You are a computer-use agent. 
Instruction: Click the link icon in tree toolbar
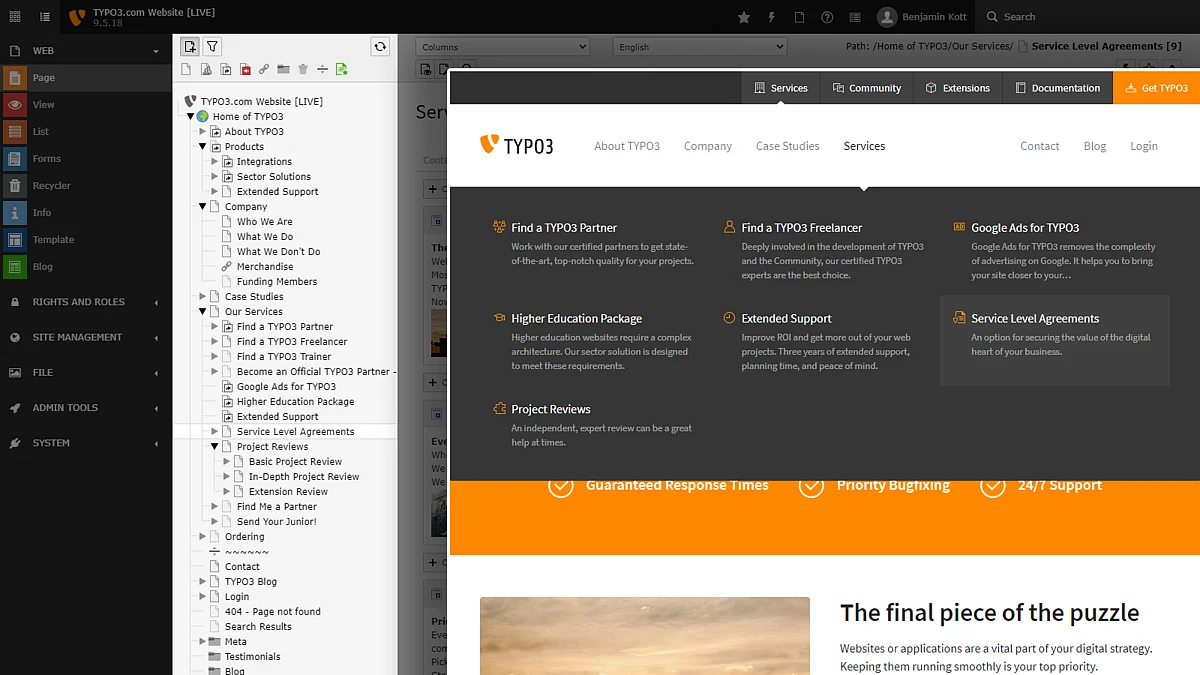point(264,69)
